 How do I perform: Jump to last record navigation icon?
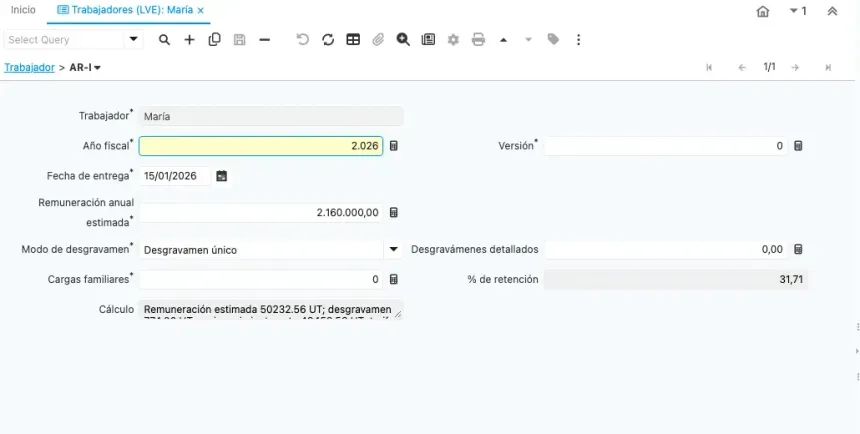(828, 67)
